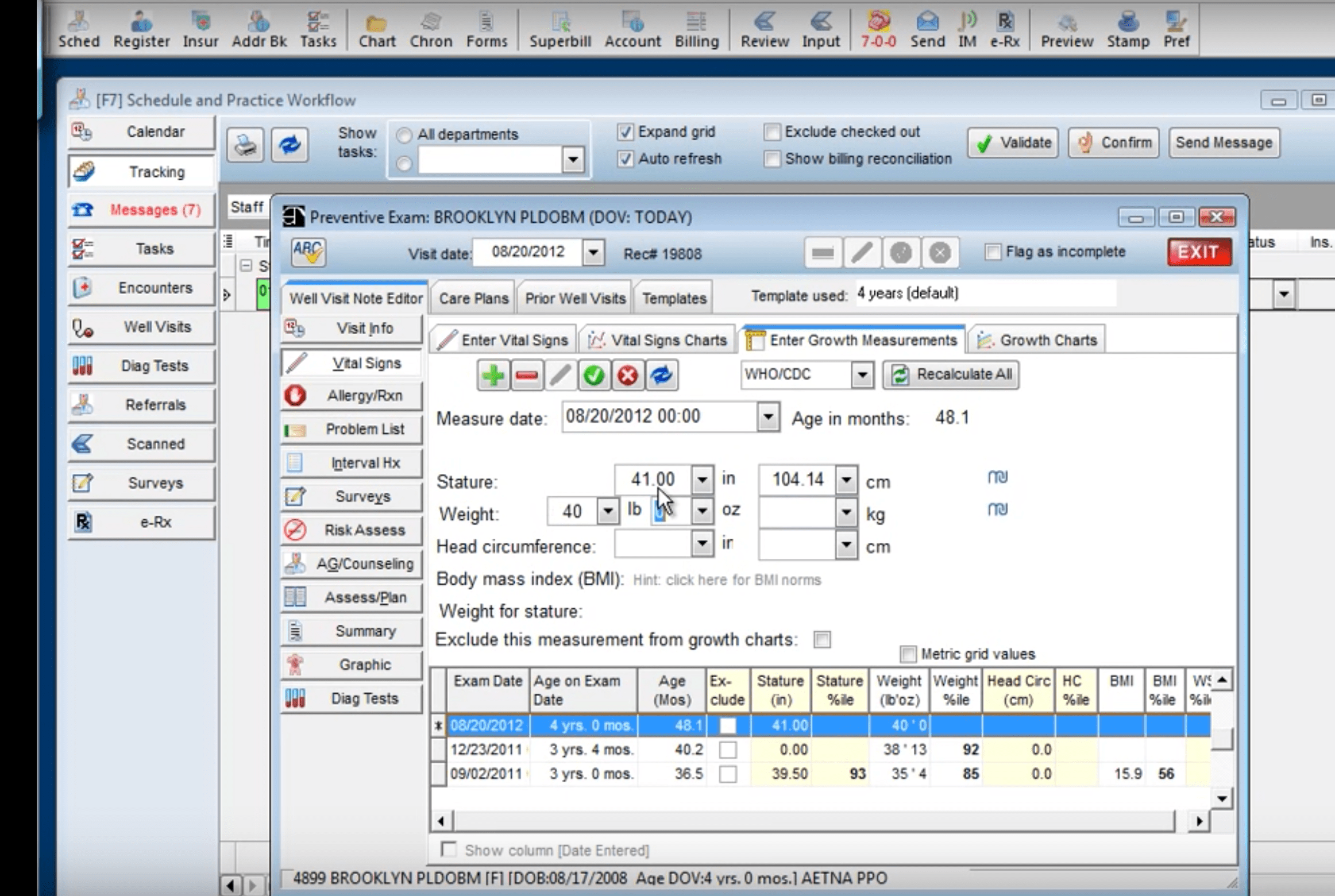Delete the selected measurement row
Image resolution: width=1335 pixels, height=896 pixels.
pyautogui.click(x=526, y=375)
